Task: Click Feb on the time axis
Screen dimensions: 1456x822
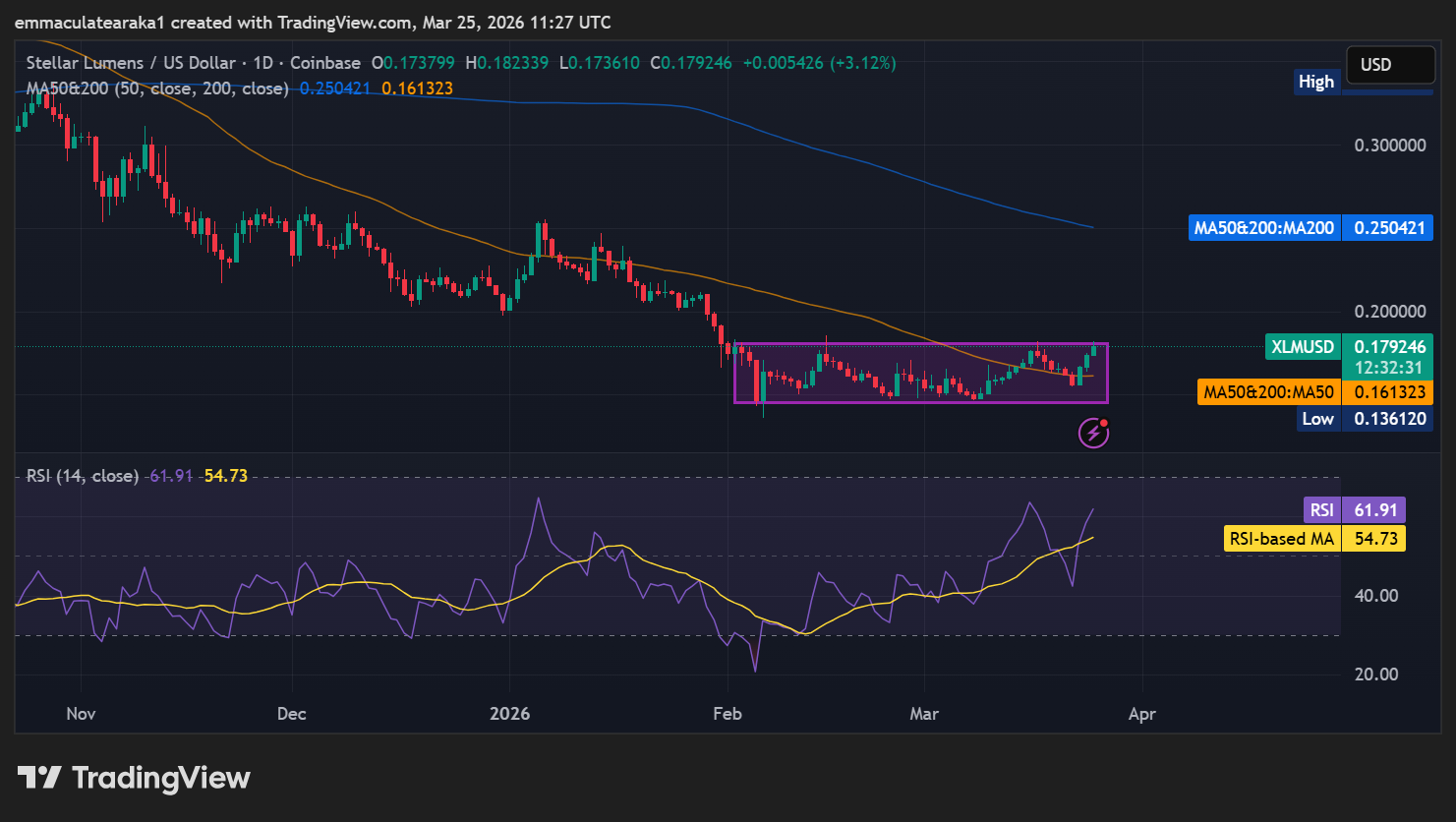Action: (x=728, y=714)
